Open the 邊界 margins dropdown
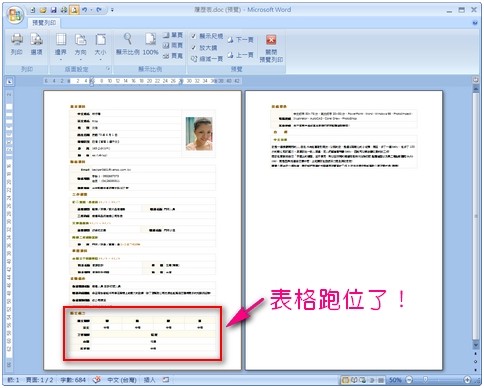Image resolution: width=484 pixels, height=388 pixels. [61, 47]
